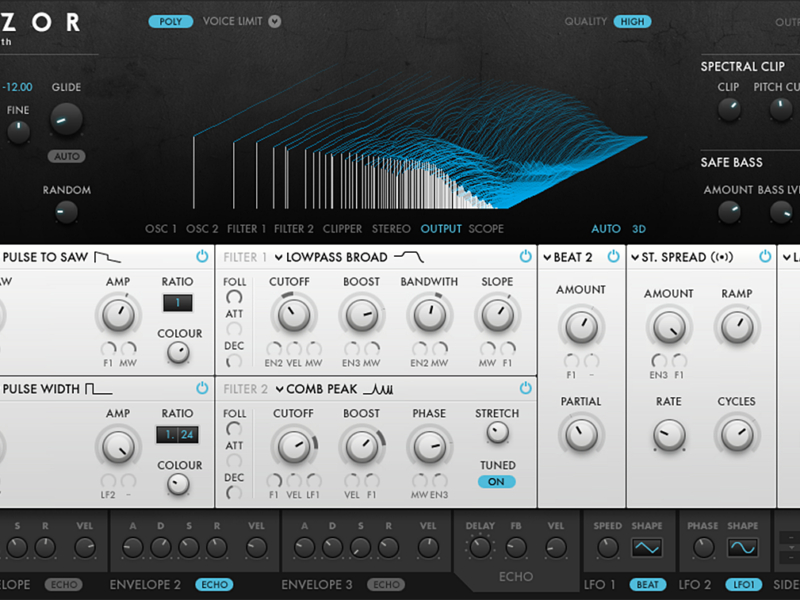Toggle the St. Spread power icon
Viewport: 800px width, 600px height.
(x=765, y=257)
